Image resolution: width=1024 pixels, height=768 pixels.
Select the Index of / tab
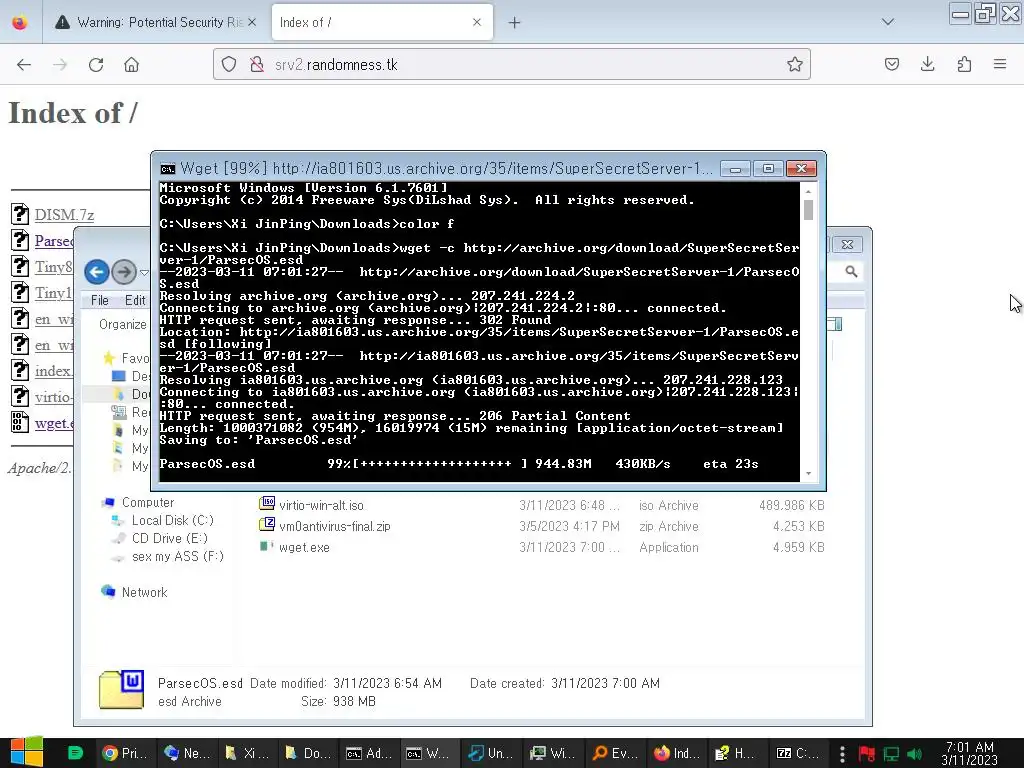(x=382, y=22)
